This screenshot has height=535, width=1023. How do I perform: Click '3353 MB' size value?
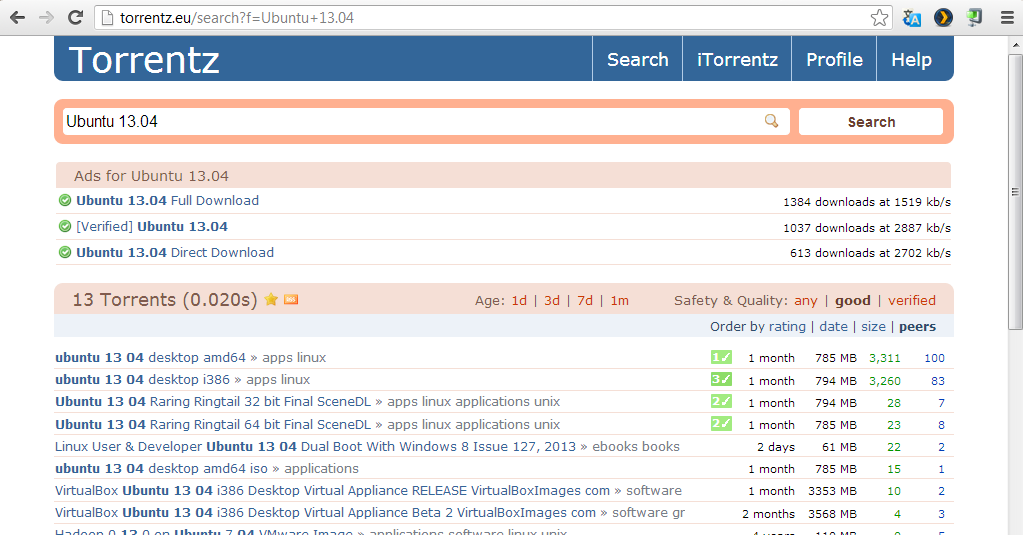(832, 491)
